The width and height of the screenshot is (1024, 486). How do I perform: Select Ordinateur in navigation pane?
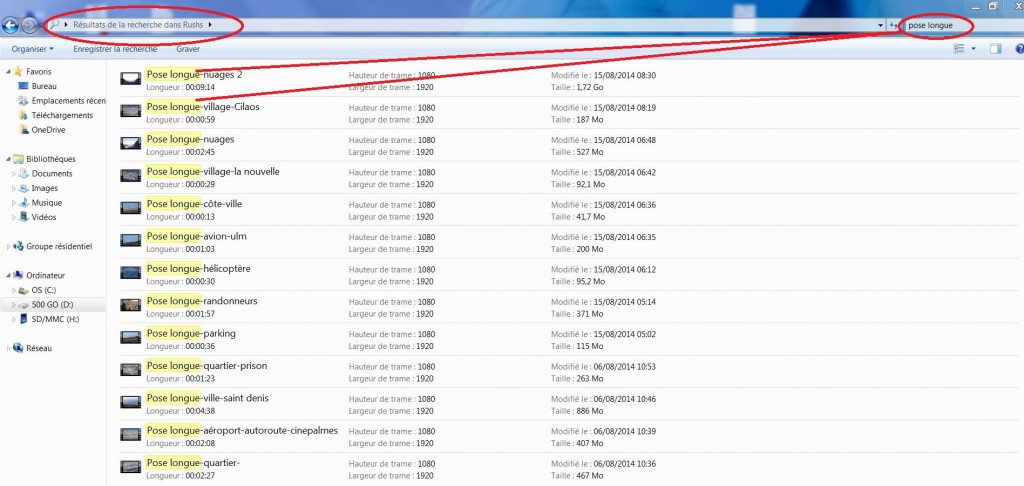[45, 275]
